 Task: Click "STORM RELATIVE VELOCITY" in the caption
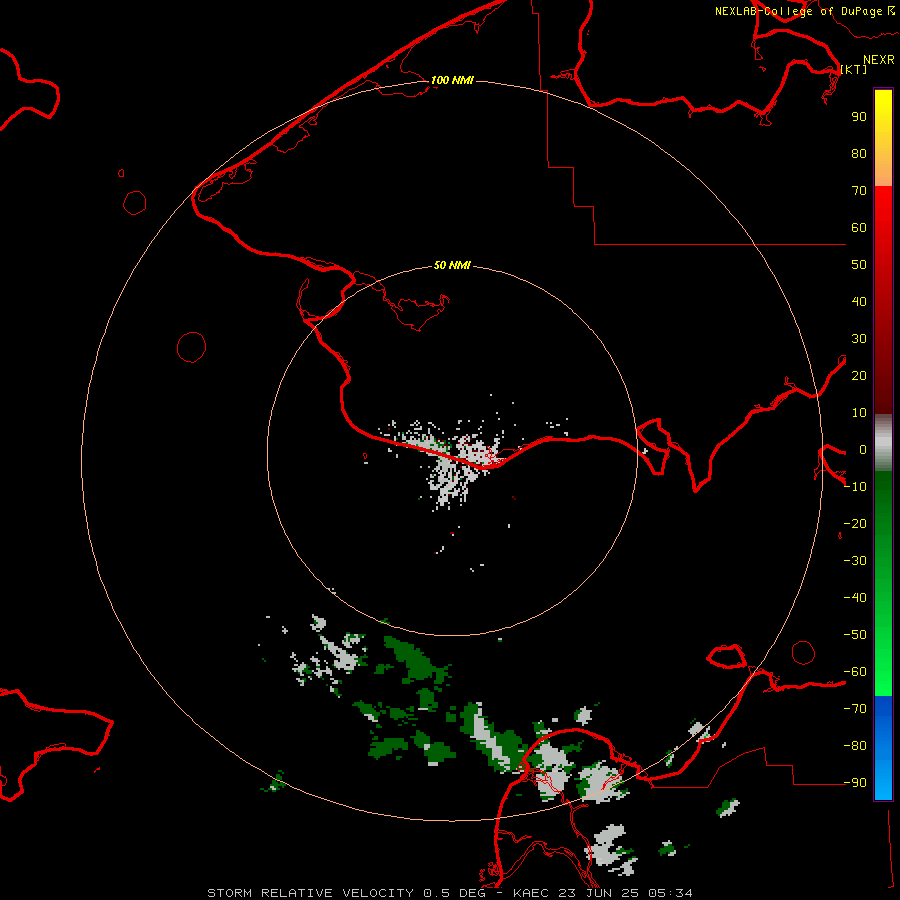click(x=310, y=893)
